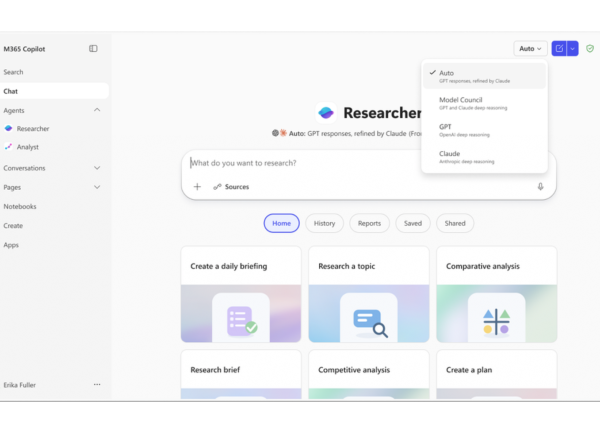
Task: Open the Research a topic card
Action: click(368, 294)
